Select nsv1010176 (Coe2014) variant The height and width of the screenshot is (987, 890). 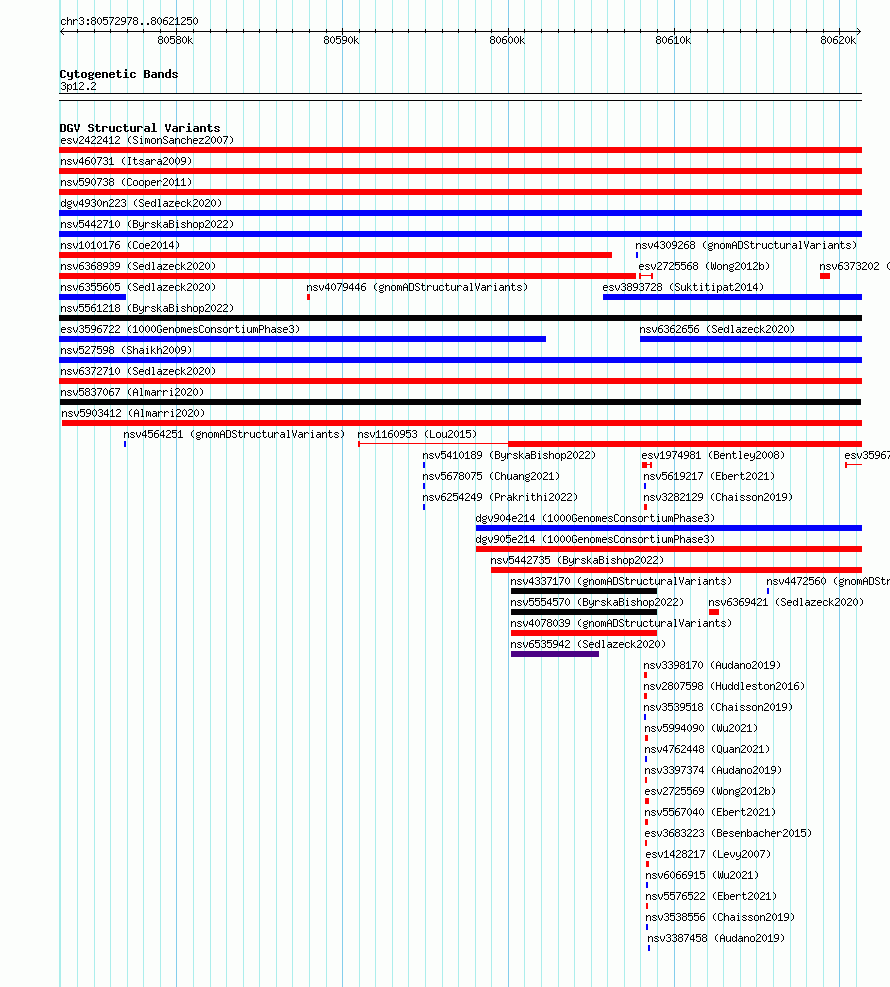point(120,245)
